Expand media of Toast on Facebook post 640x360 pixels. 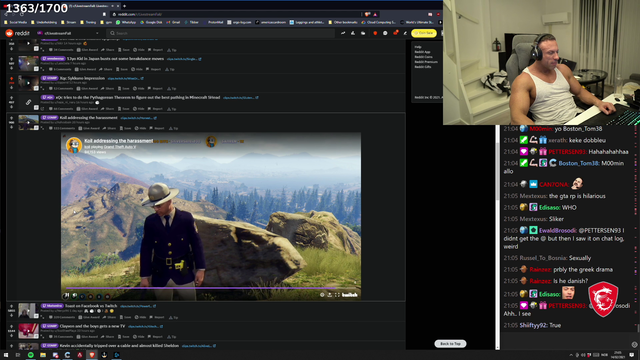pos(42,317)
